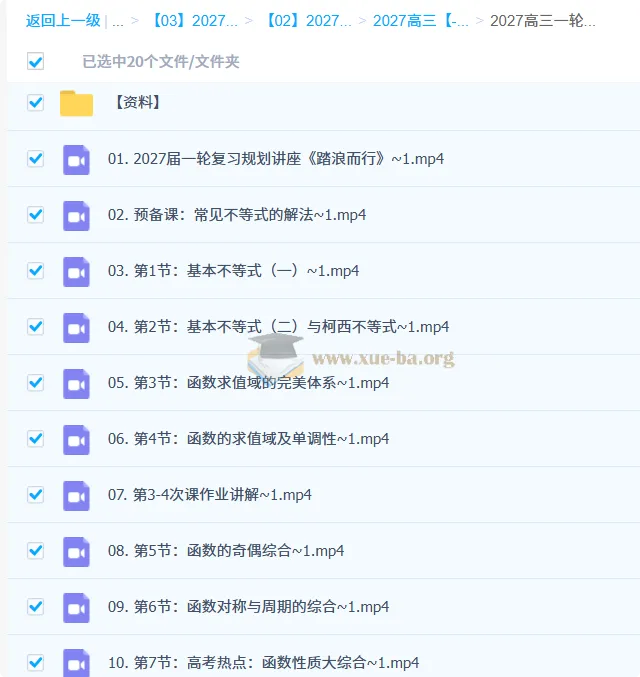Click video icon for 08. 第5节 奇偶综合
The image size is (640, 677).
[x=76, y=552]
